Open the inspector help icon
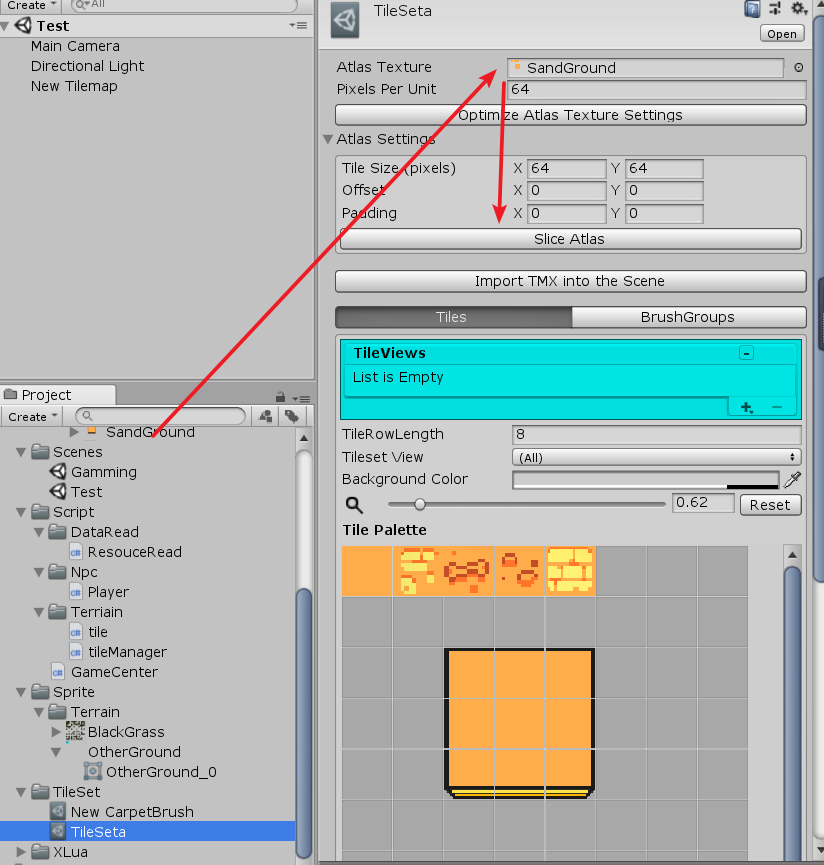This screenshot has height=865, width=824. (x=751, y=9)
